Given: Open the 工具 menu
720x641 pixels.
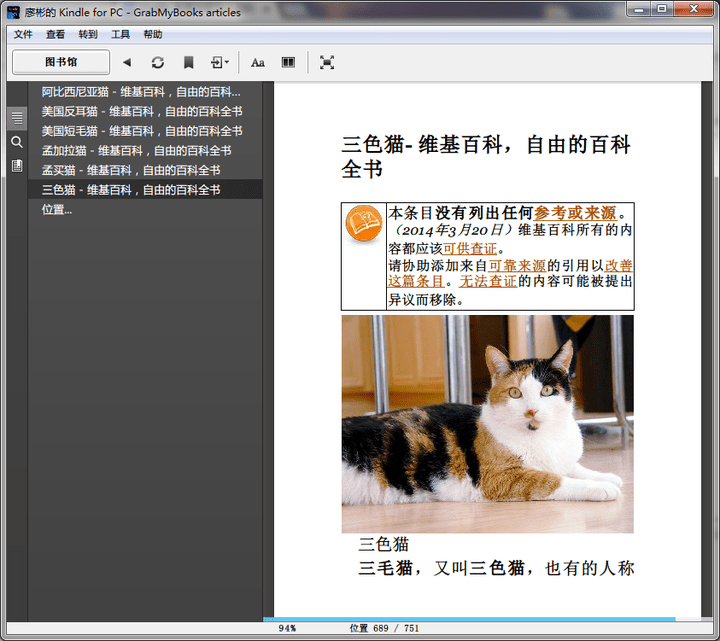Looking at the screenshot, I should [120, 34].
